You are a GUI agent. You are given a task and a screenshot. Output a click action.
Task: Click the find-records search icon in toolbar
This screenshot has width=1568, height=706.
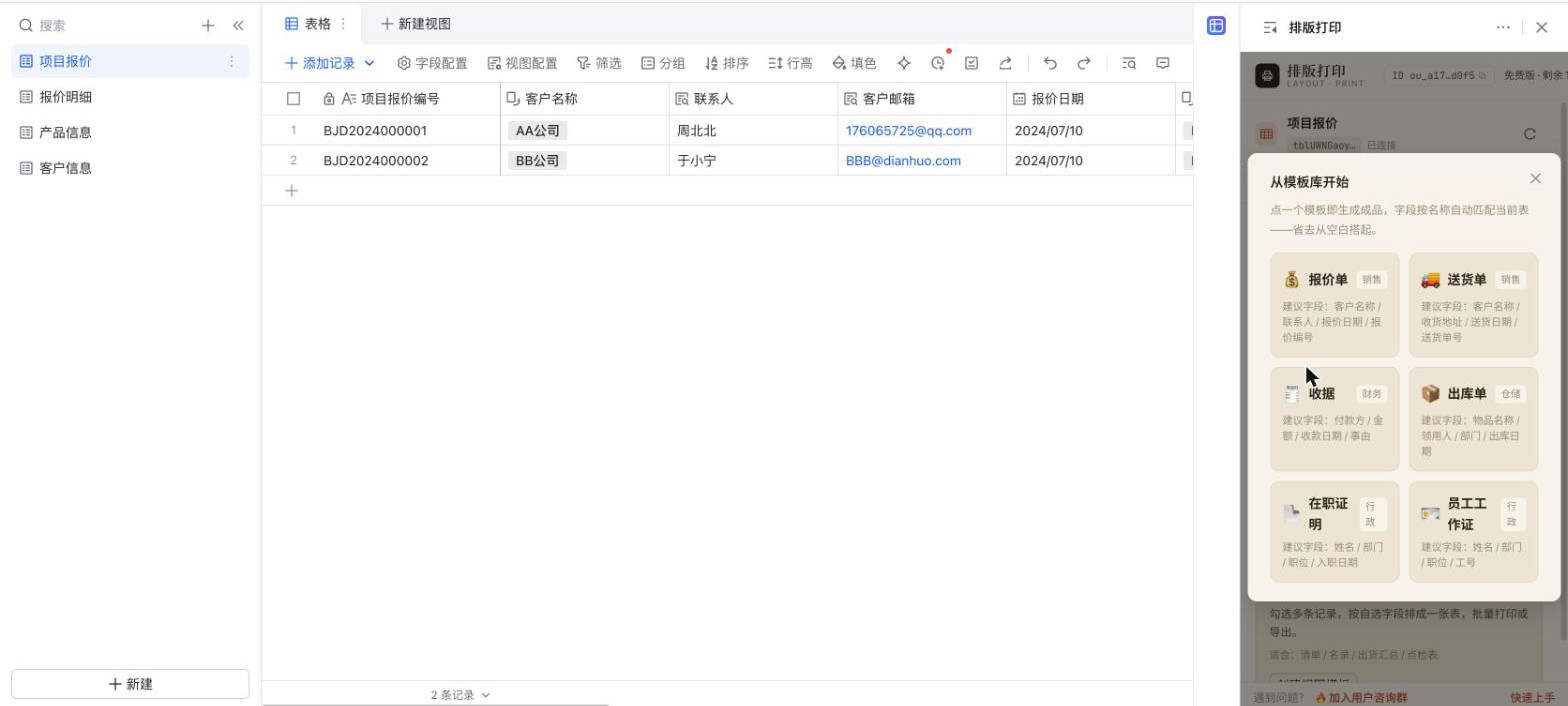tap(1129, 63)
